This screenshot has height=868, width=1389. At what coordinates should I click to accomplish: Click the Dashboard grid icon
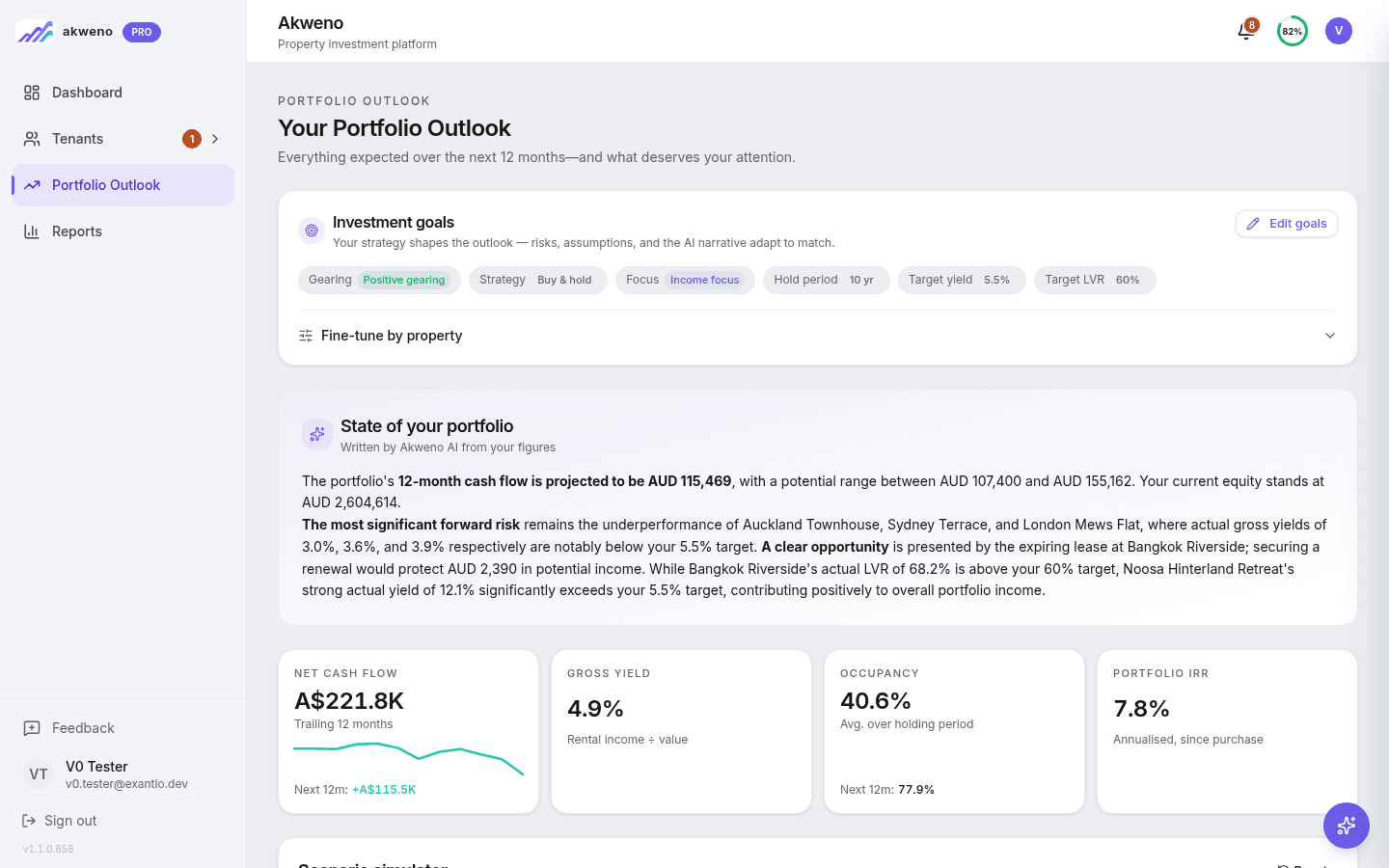(x=32, y=93)
